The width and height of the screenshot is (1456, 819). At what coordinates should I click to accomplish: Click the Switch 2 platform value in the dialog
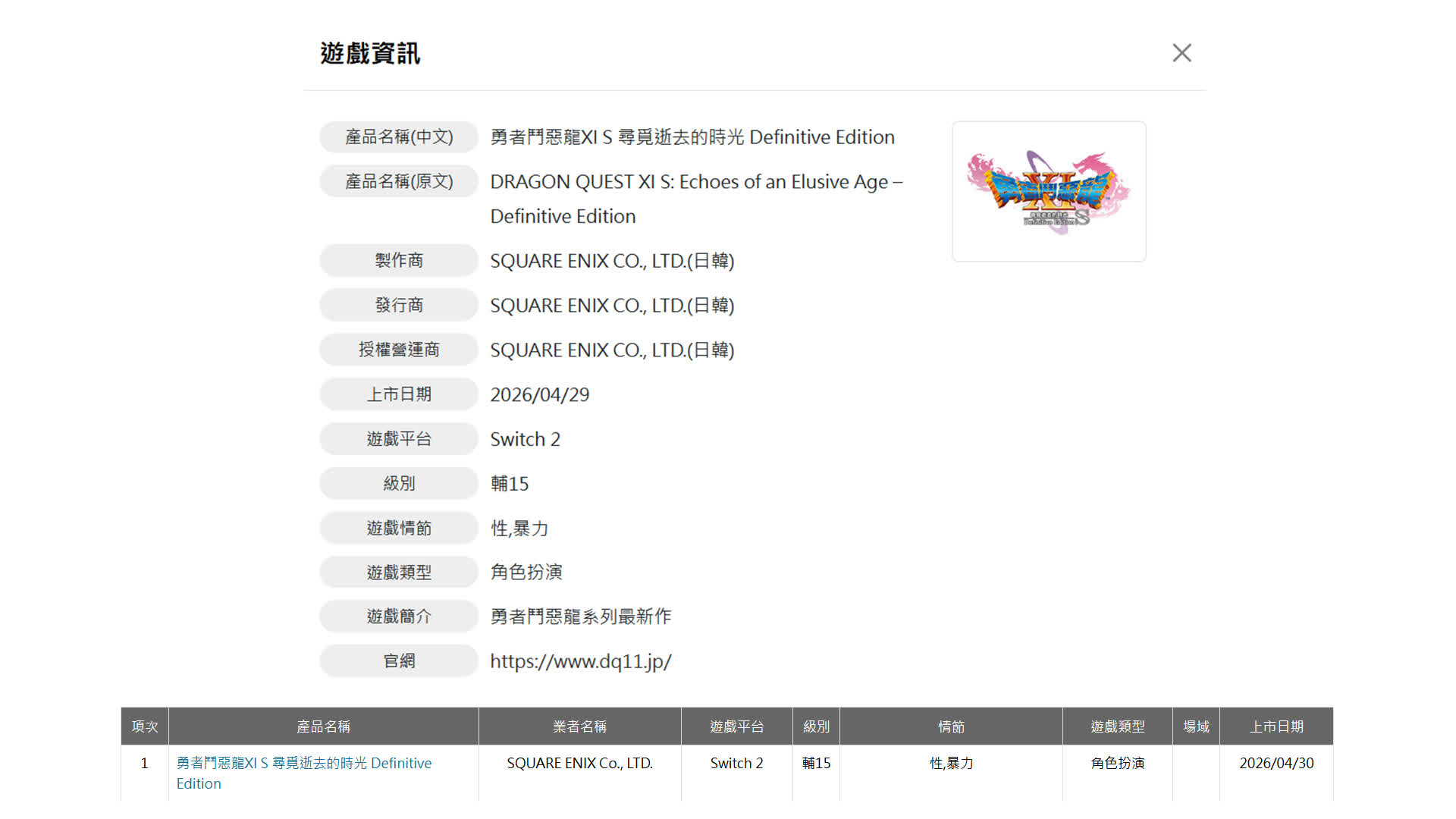(525, 440)
